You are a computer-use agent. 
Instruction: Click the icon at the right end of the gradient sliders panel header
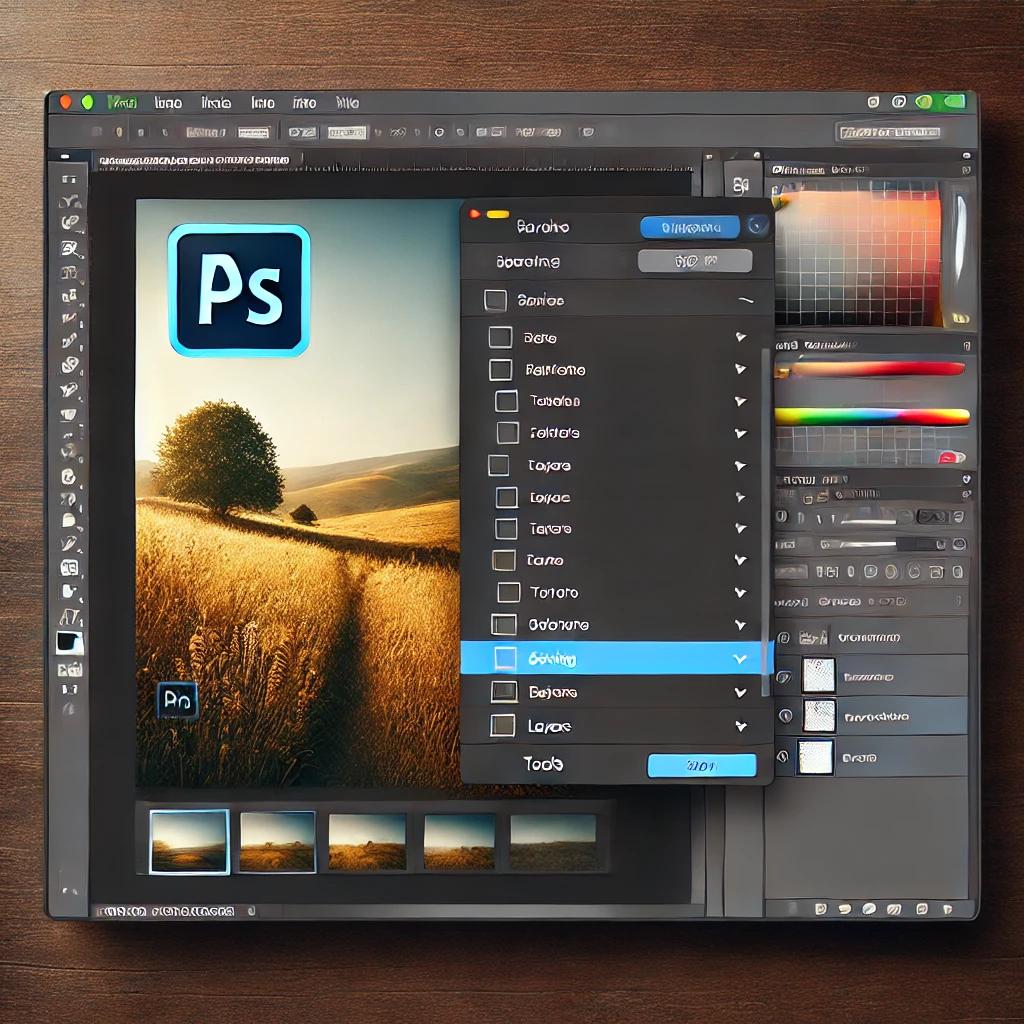pyautogui.click(x=967, y=345)
